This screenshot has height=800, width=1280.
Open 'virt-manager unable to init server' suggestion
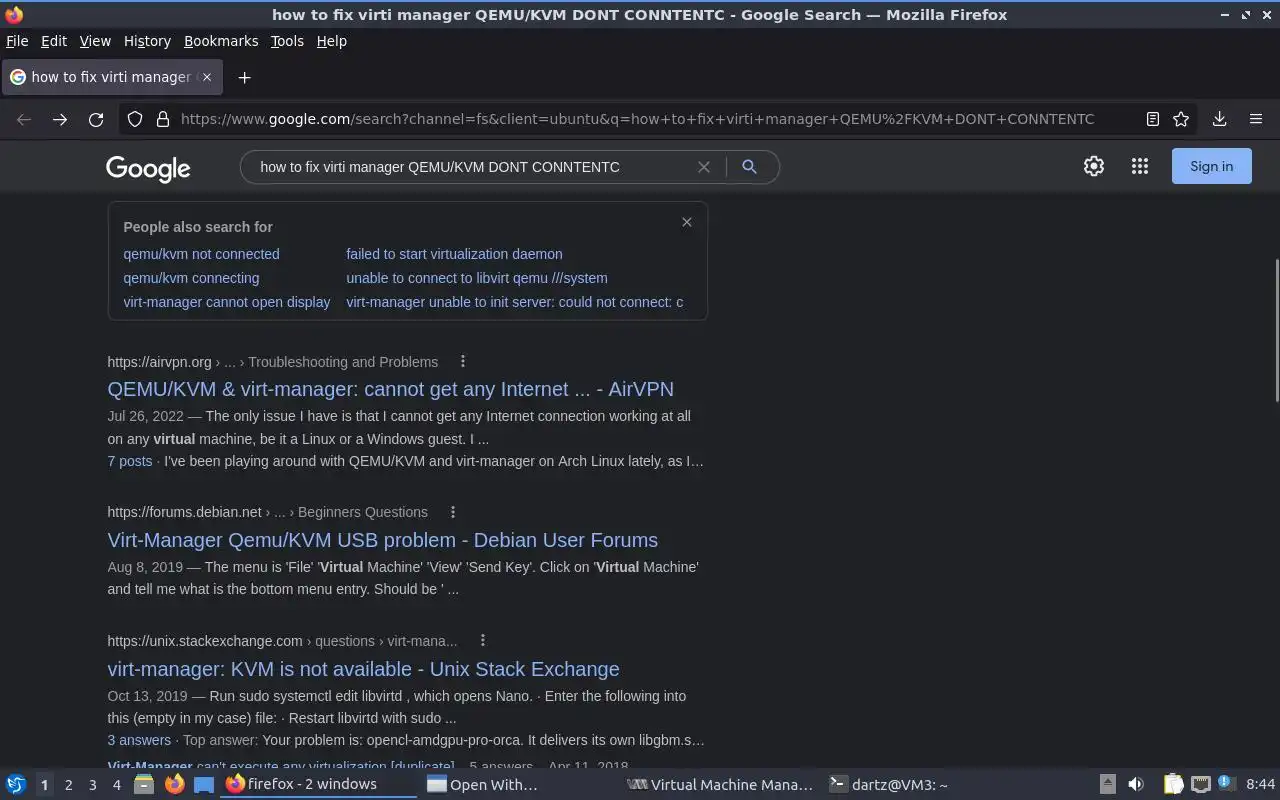tap(515, 302)
